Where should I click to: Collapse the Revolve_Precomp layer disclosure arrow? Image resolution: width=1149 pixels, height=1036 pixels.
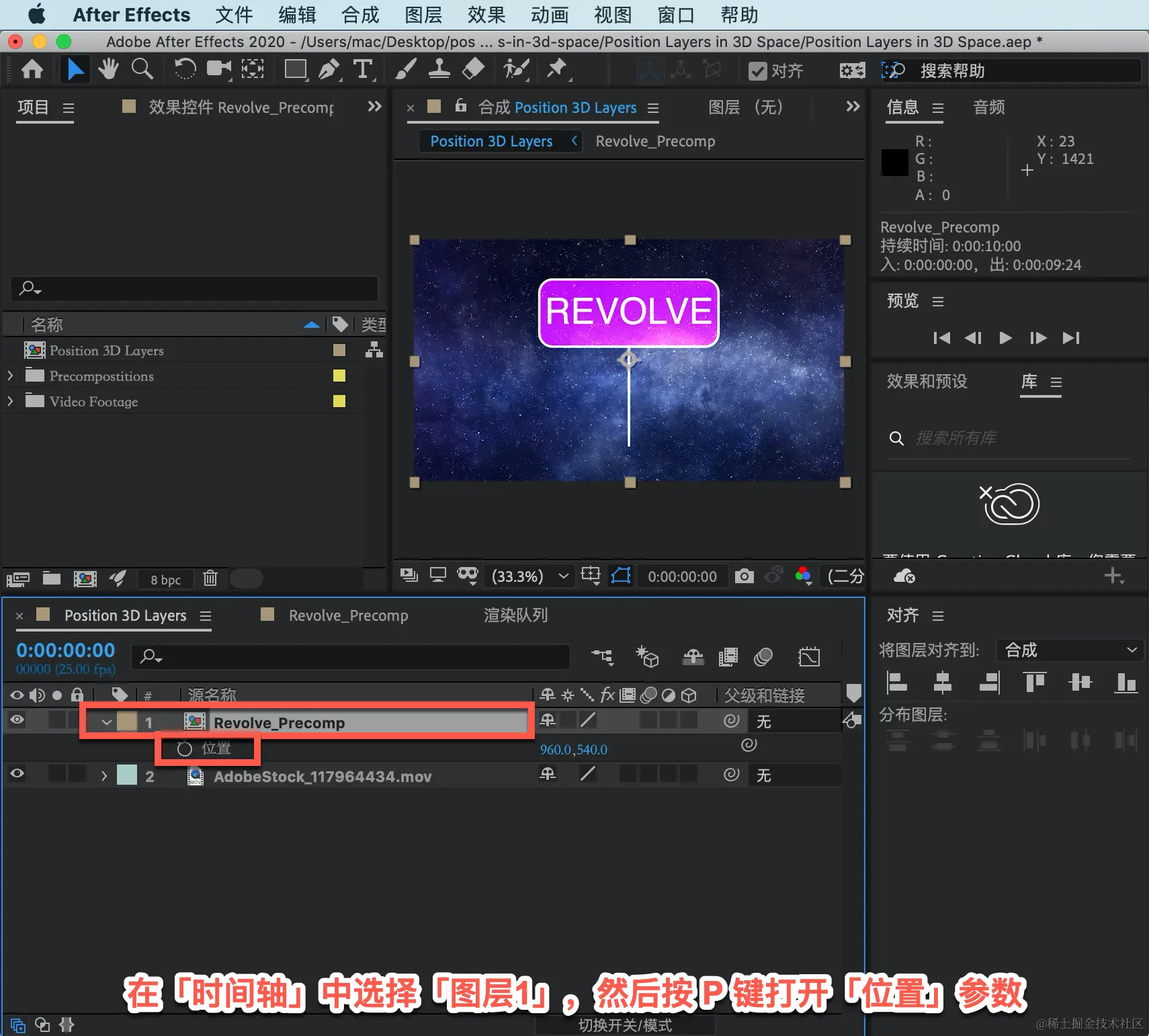tap(106, 722)
